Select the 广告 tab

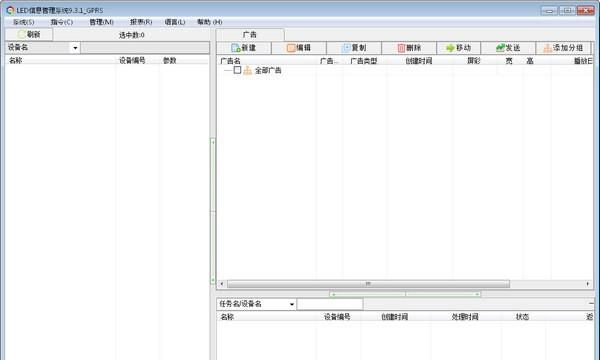pyautogui.click(x=250, y=34)
